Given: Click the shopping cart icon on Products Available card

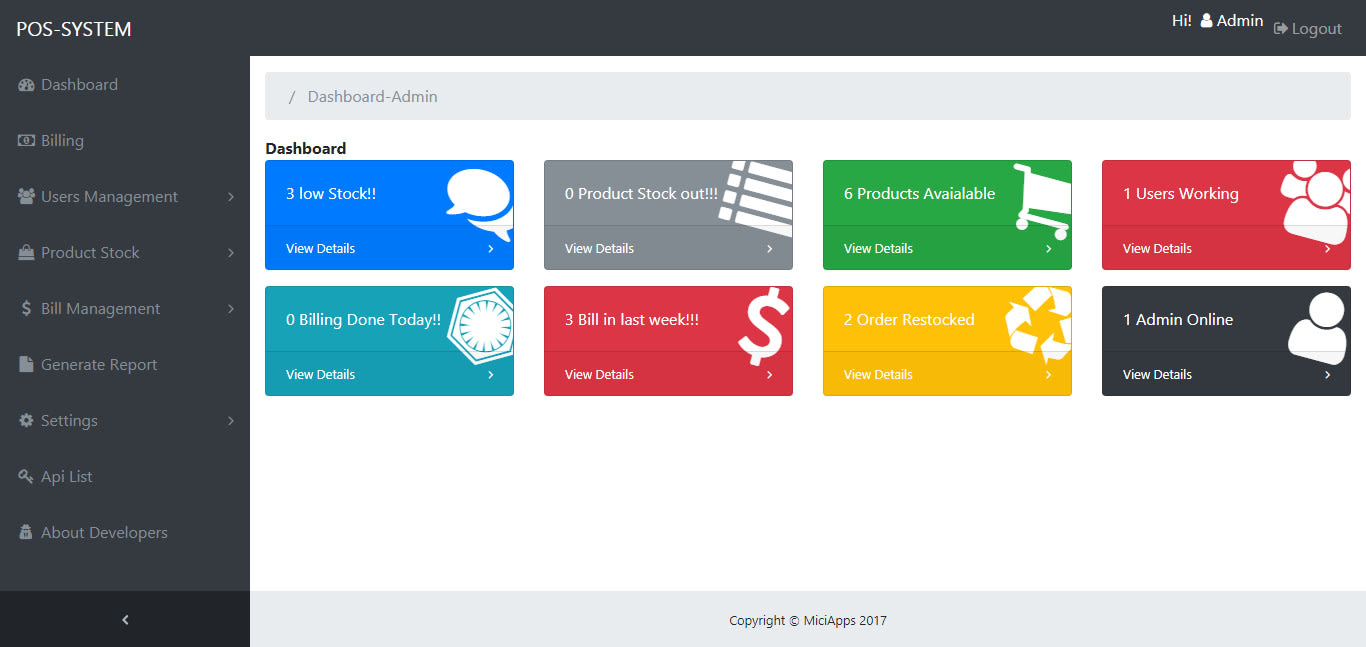Looking at the screenshot, I should pos(1041,201).
